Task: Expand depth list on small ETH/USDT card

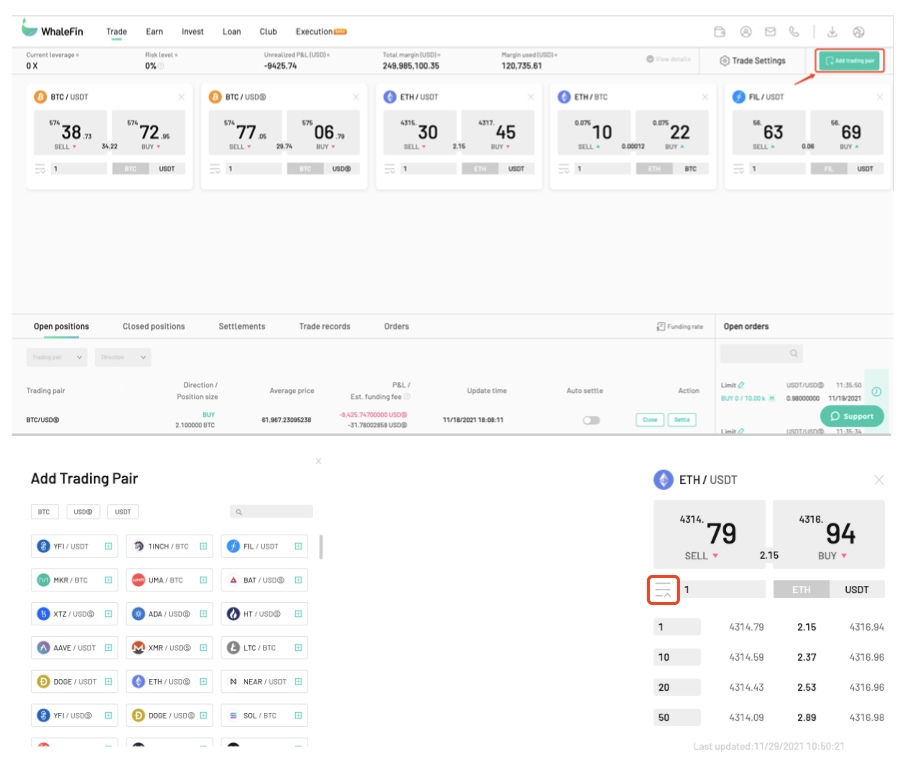Action: tap(389, 169)
